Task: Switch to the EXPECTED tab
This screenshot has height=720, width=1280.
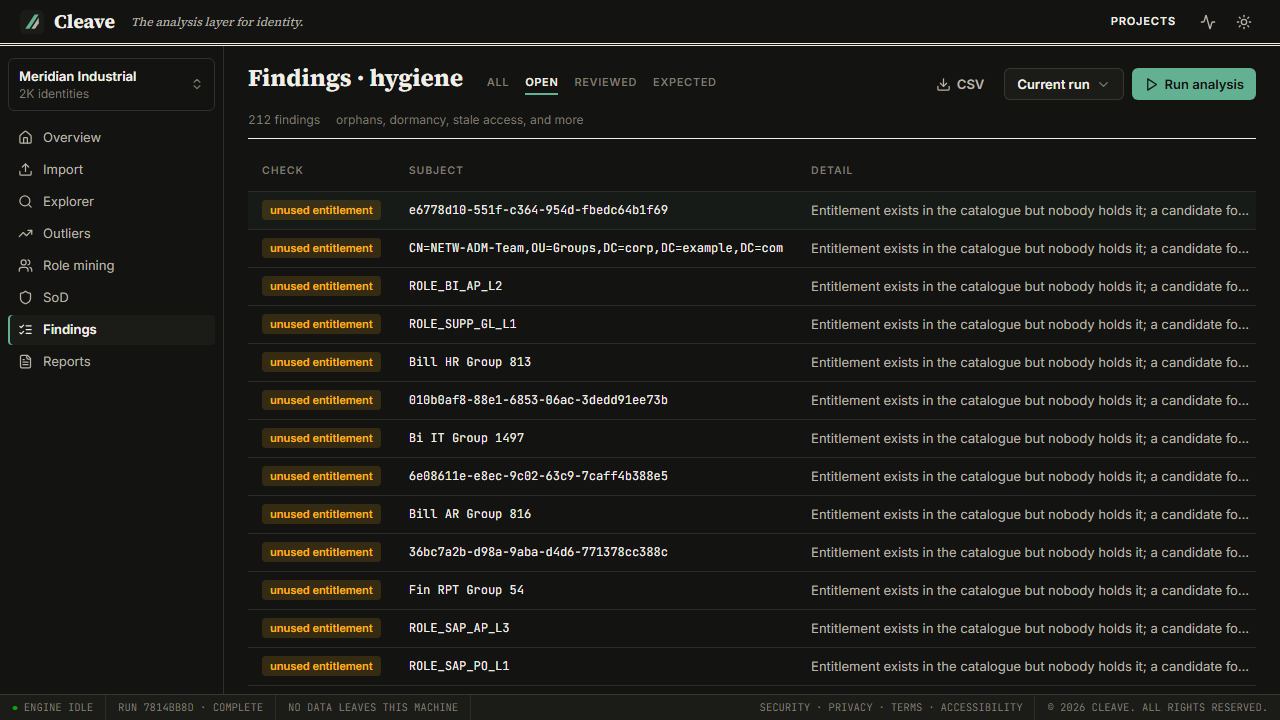Action: (x=684, y=82)
